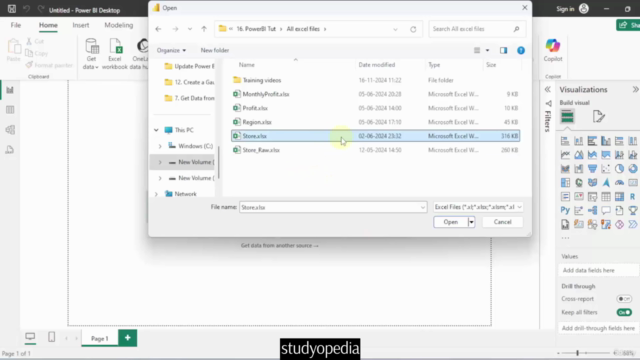Click the Help icon in Open dialog
Image resolution: width=640 pixels, height=360 pixels.
[x=521, y=50]
